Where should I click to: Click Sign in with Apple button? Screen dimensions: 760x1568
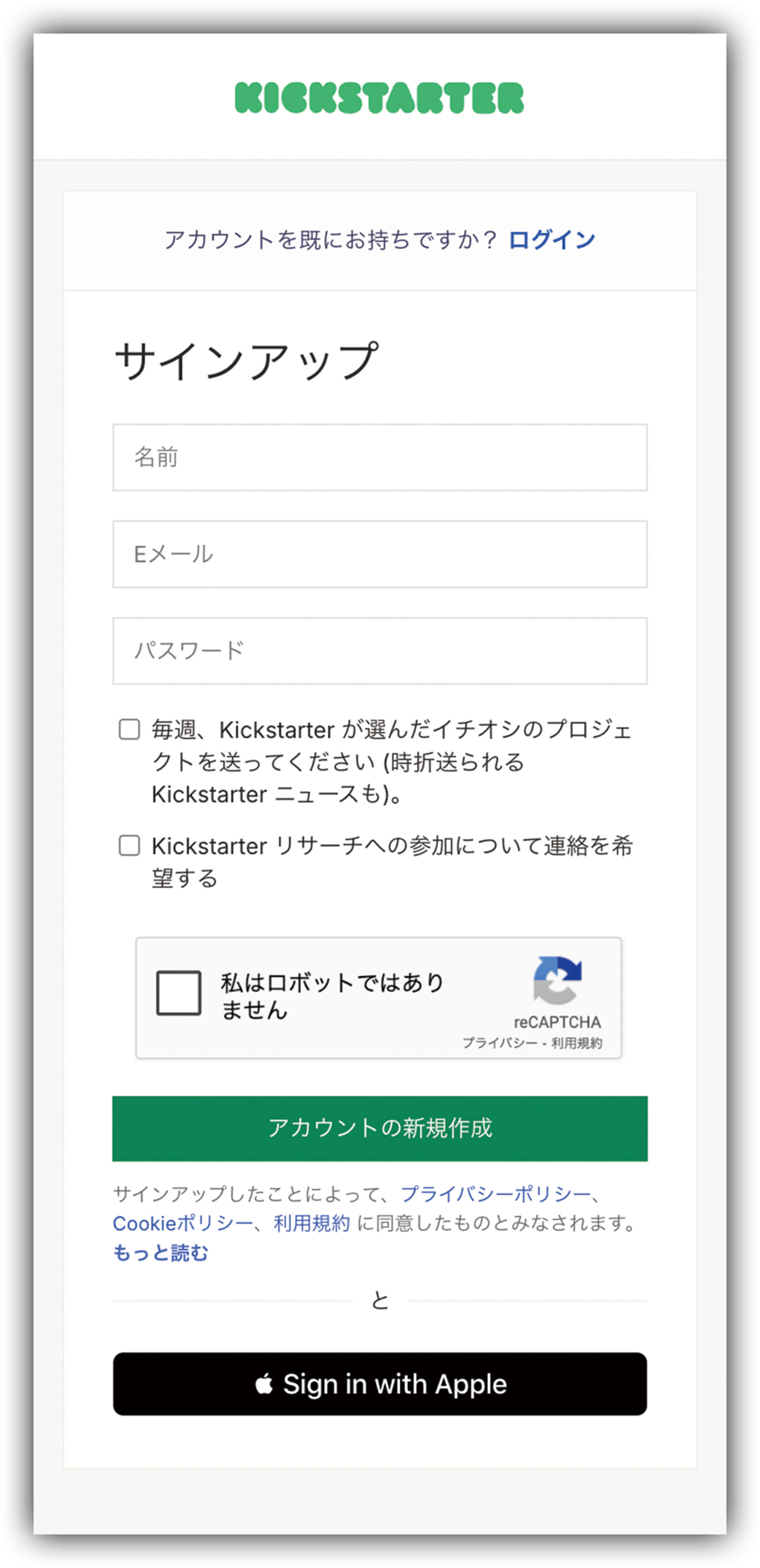point(380,1384)
